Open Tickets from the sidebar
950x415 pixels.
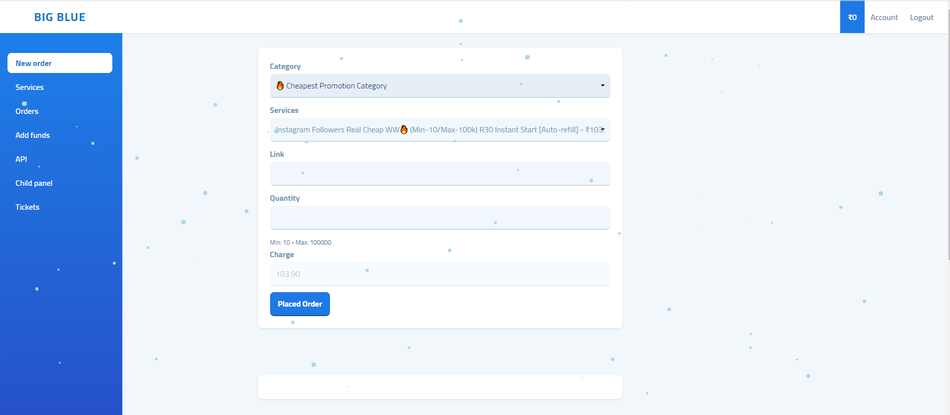[x=27, y=207]
